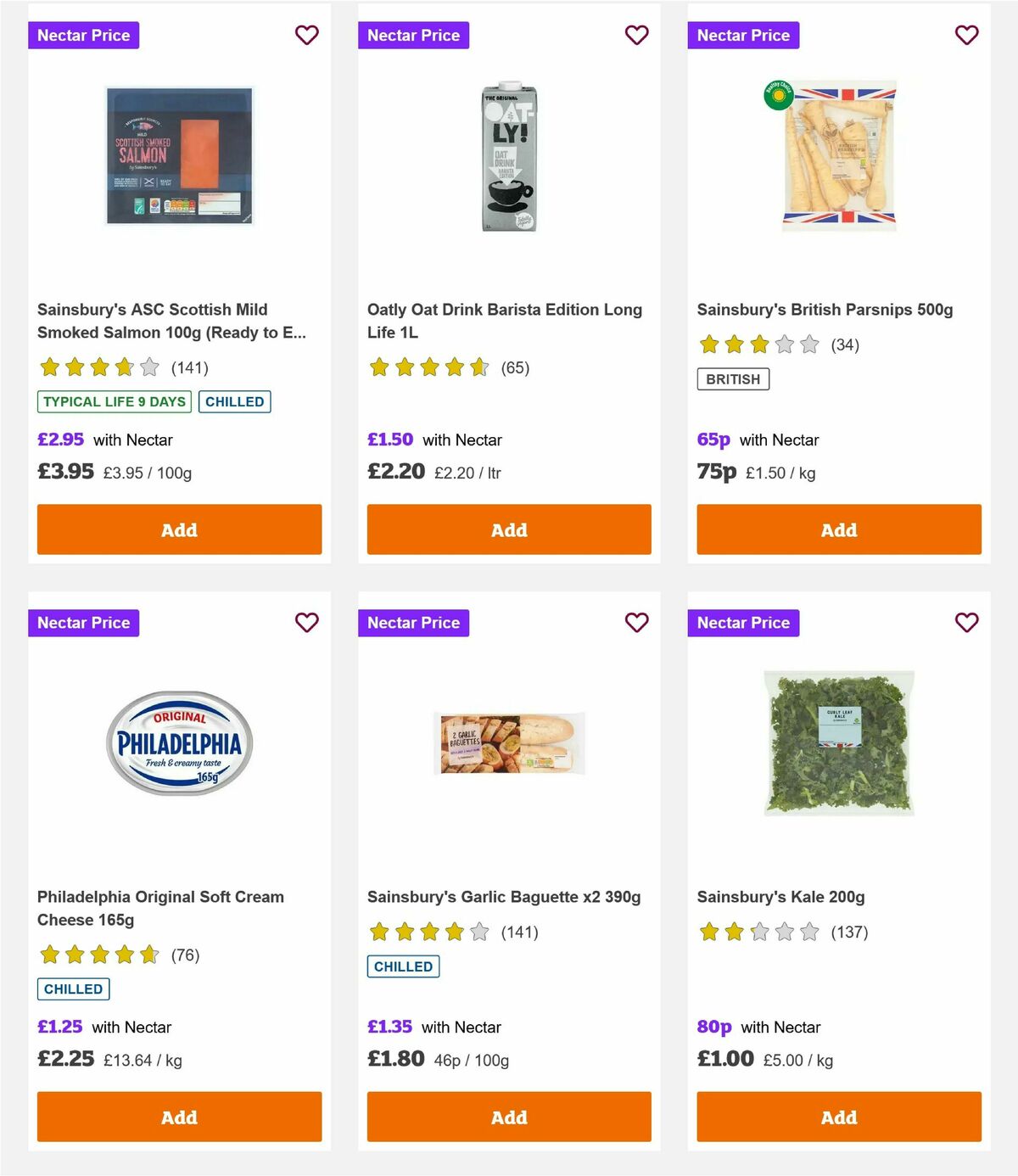Image resolution: width=1018 pixels, height=1176 pixels.
Task: Add Oatly Oat Drink to basket
Action: (x=509, y=529)
